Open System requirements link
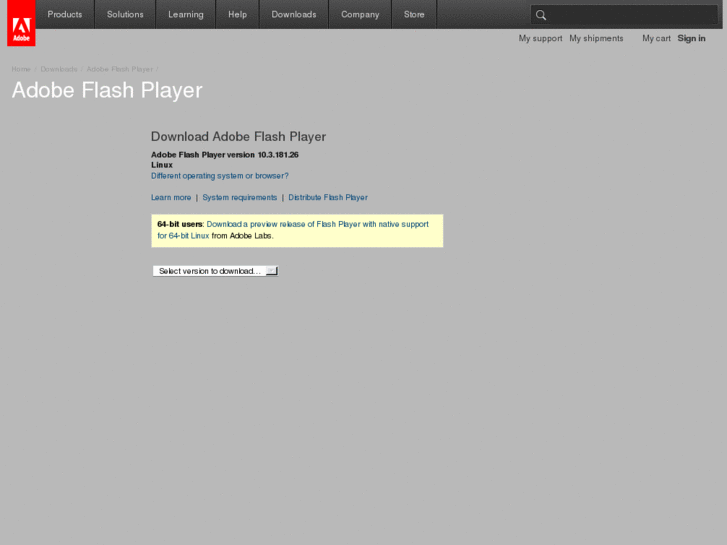Screen dimensions: 727x545 tap(240, 198)
